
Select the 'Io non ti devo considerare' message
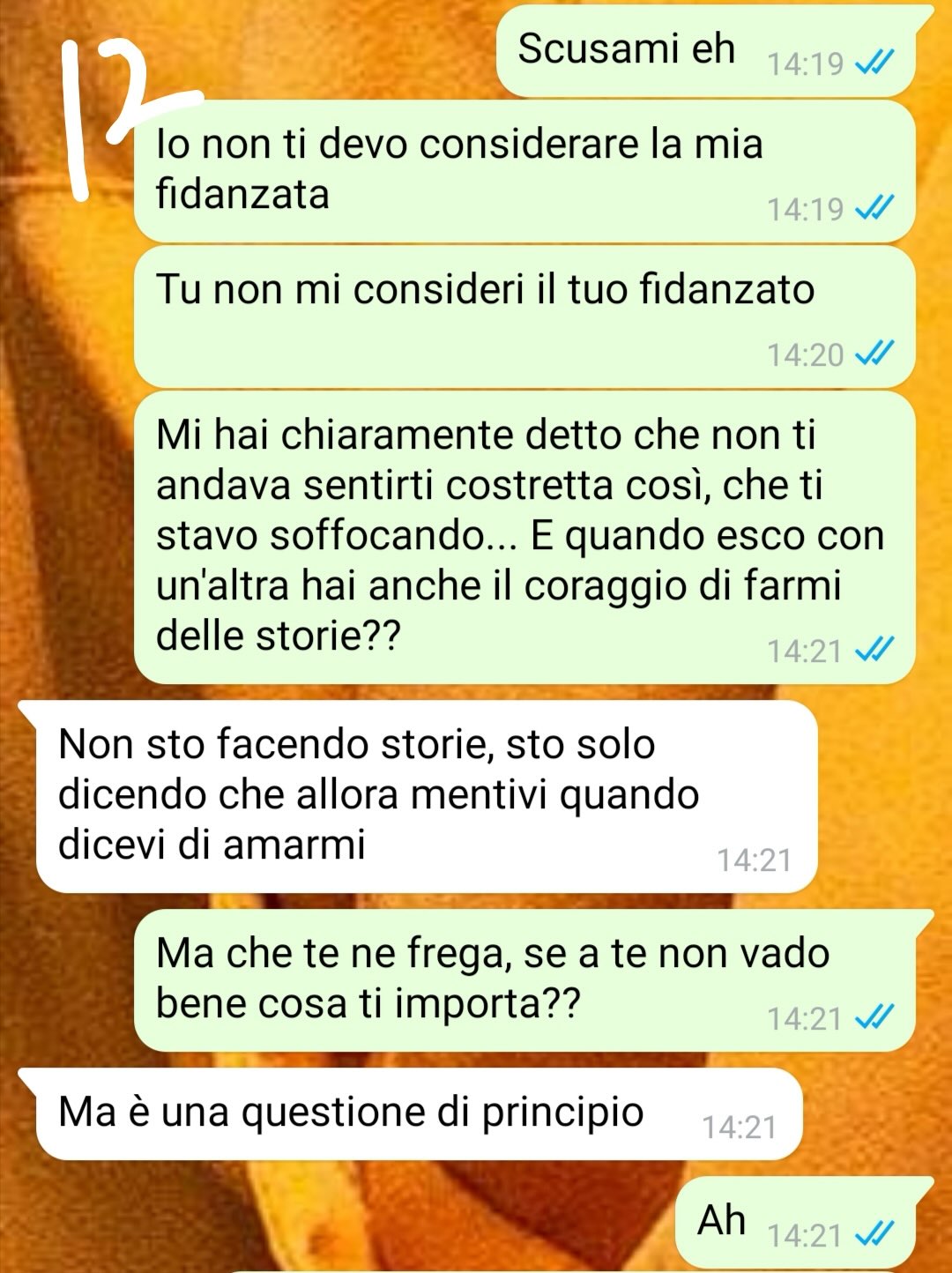point(524,171)
